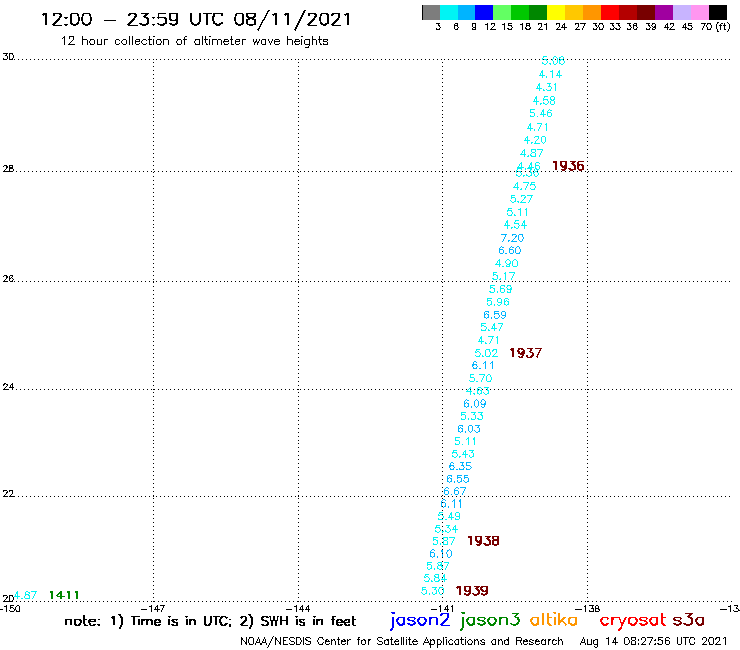Click the 4.14 wave height value
Image resolution: width=740 pixels, height=650 pixels.
pyautogui.click(x=550, y=74)
